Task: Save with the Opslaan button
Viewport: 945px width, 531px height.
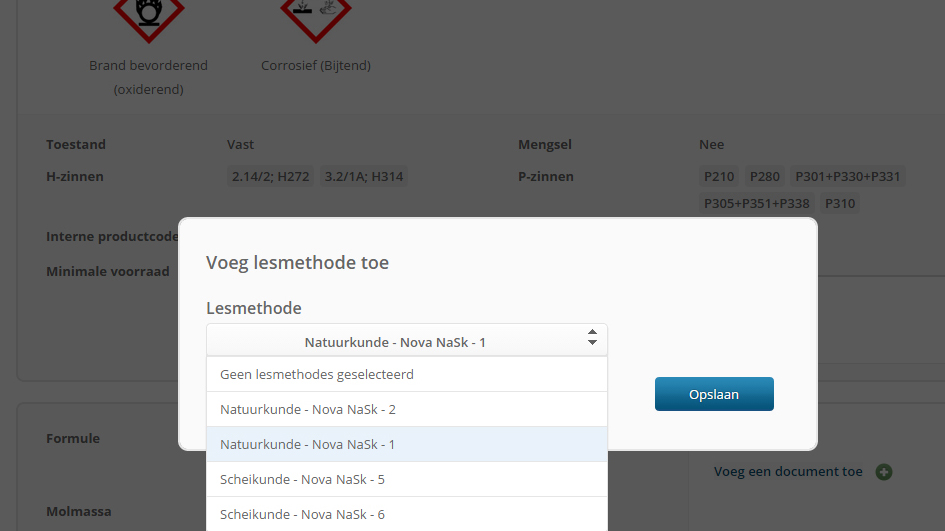Action: [714, 394]
